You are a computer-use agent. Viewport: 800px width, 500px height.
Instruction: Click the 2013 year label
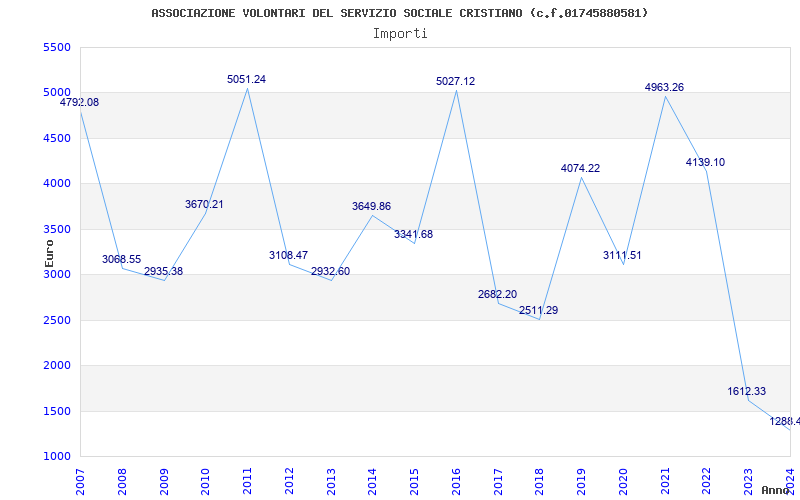[x=331, y=482]
